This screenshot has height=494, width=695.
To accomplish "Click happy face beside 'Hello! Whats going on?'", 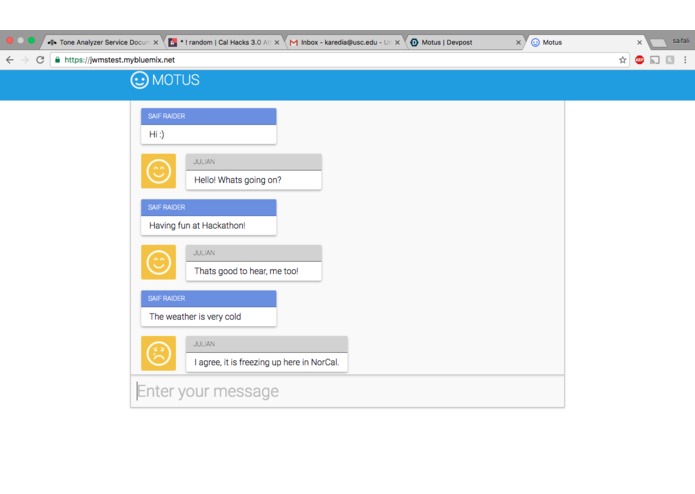I will [159, 171].
